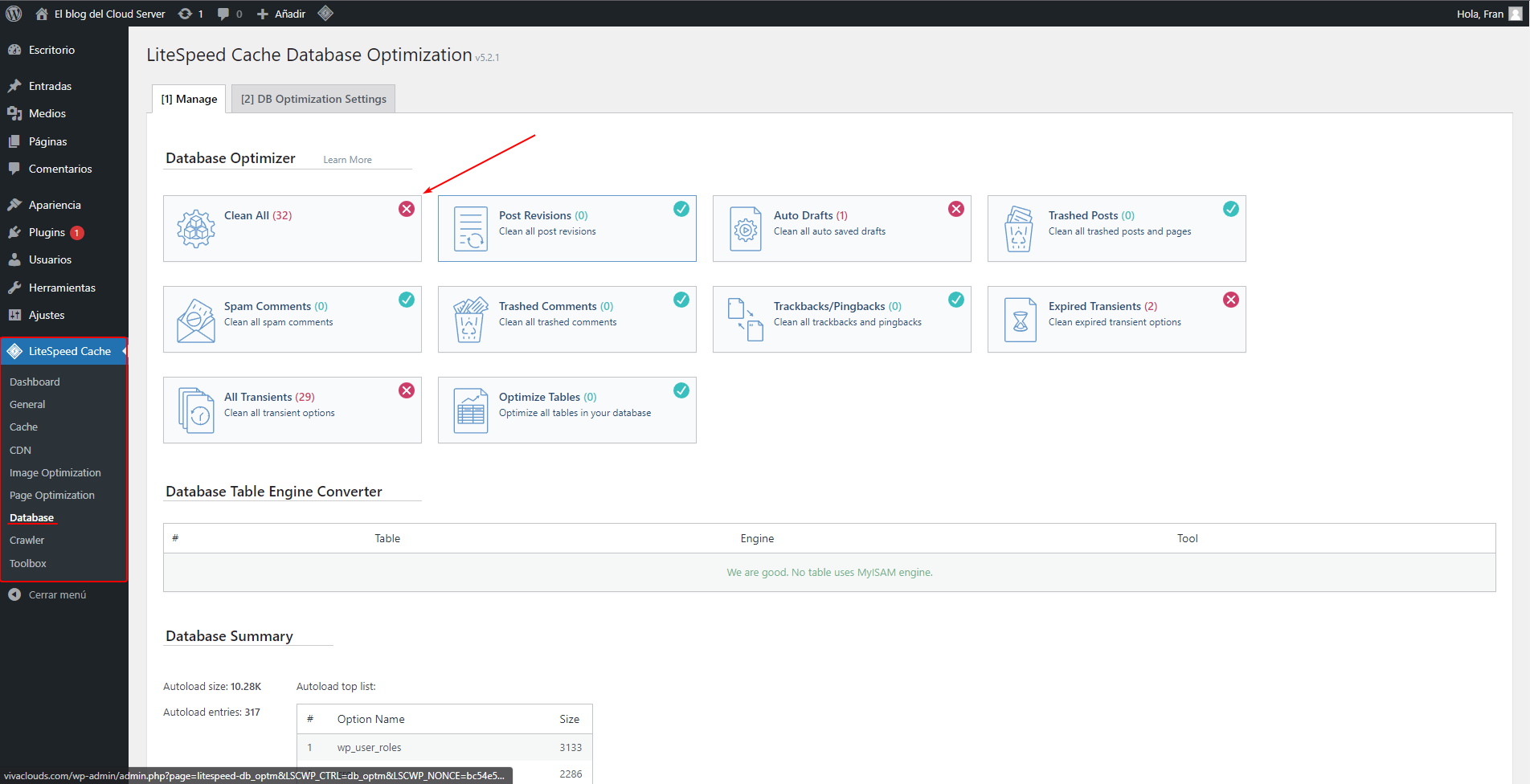Open LiteSpeed Dashboard submenu
The height and width of the screenshot is (784, 1530).
point(35,382)
